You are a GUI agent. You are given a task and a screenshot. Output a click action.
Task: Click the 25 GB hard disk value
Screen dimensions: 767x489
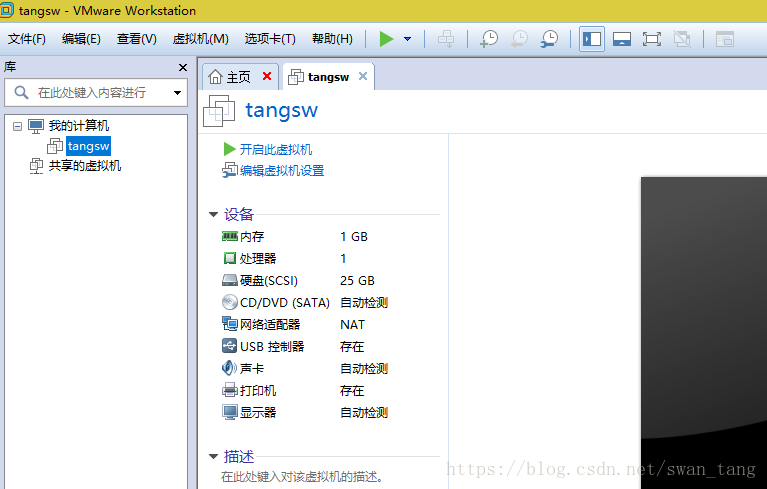coord(358,281)
